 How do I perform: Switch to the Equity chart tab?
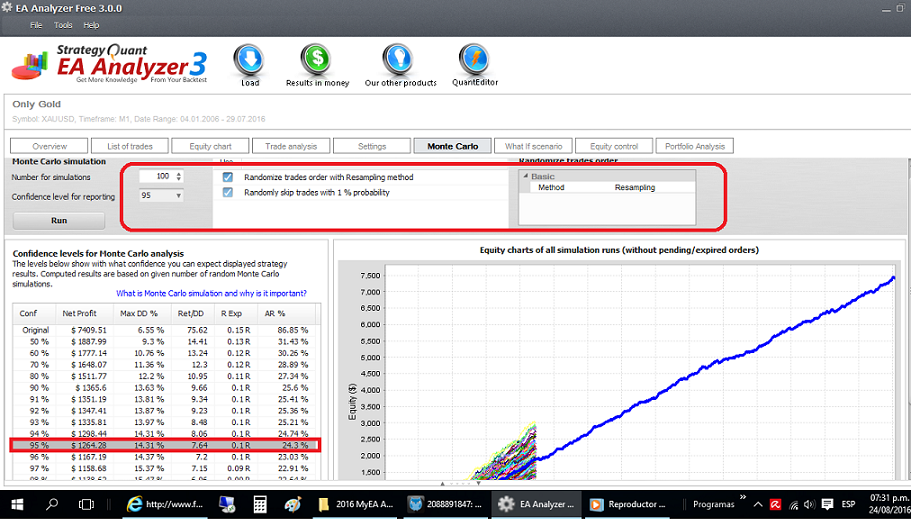[x=208, y=146]
